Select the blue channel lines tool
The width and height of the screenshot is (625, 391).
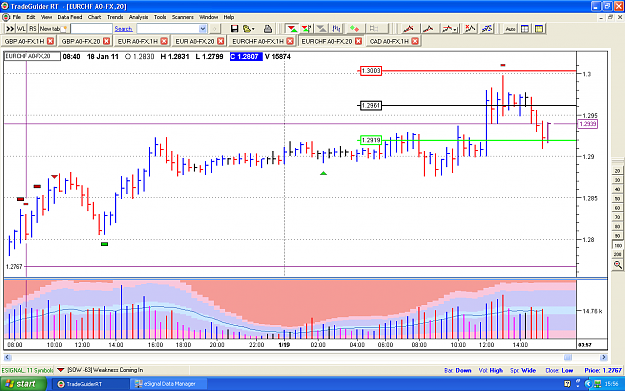click(x=487, y=29)
